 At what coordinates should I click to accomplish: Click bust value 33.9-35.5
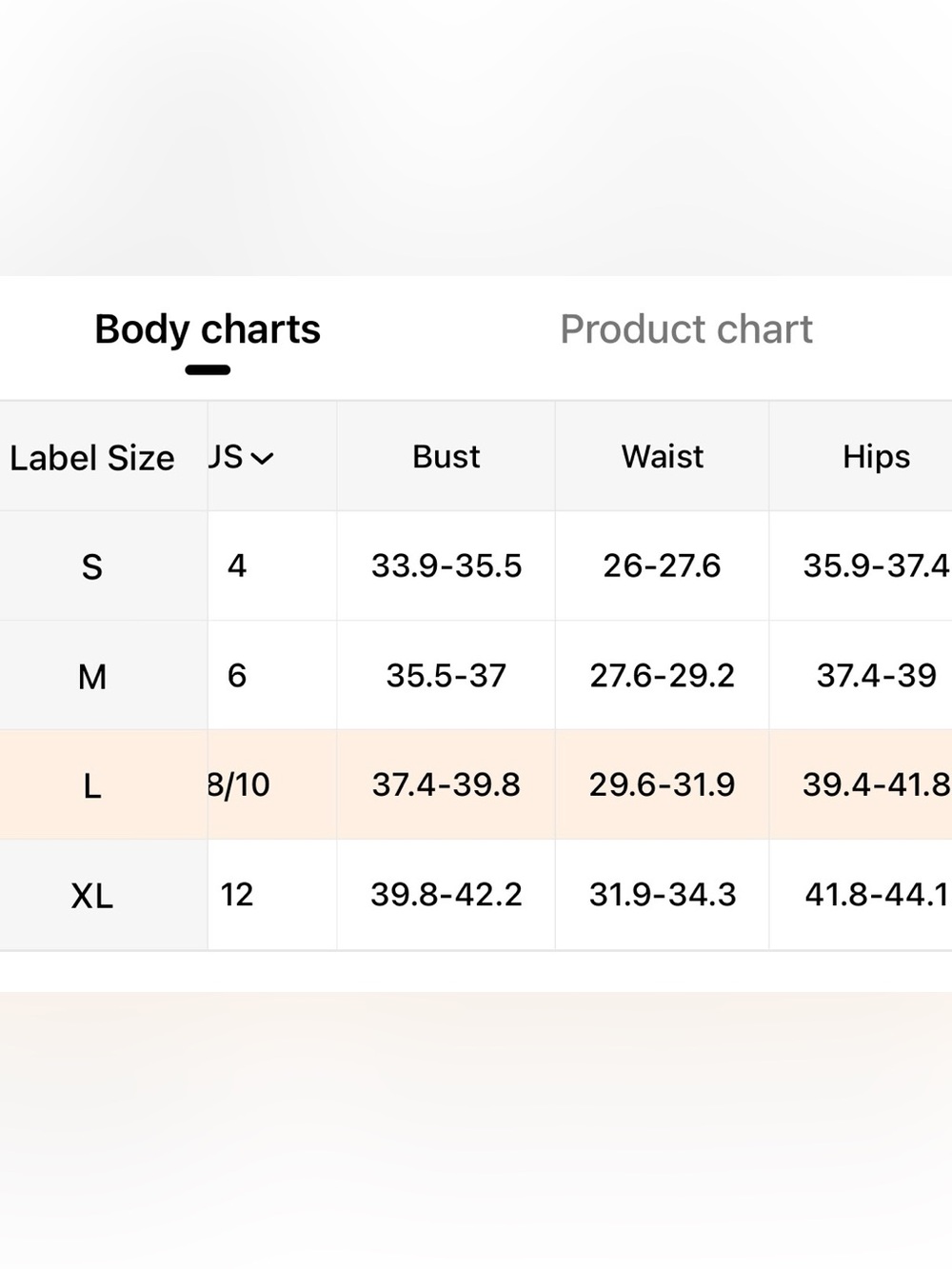click(446, 565)
